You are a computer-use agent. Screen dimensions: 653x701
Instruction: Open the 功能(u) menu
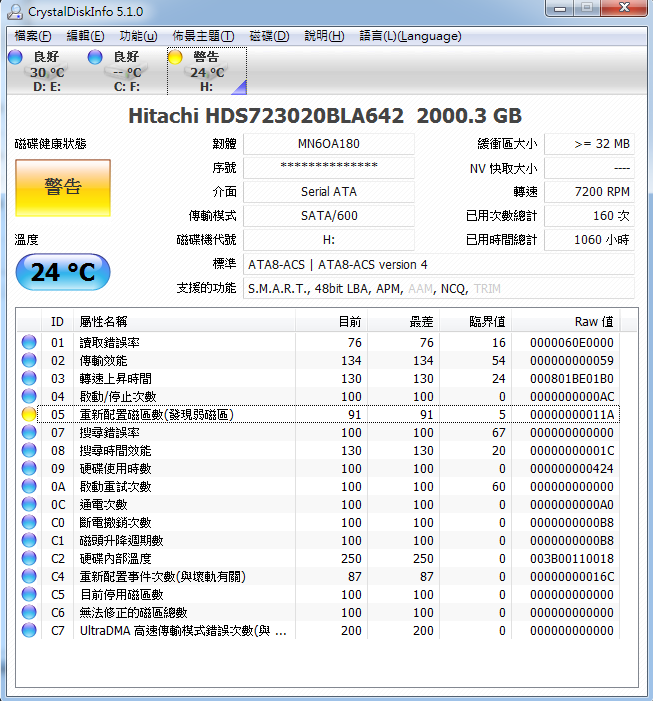138,36
